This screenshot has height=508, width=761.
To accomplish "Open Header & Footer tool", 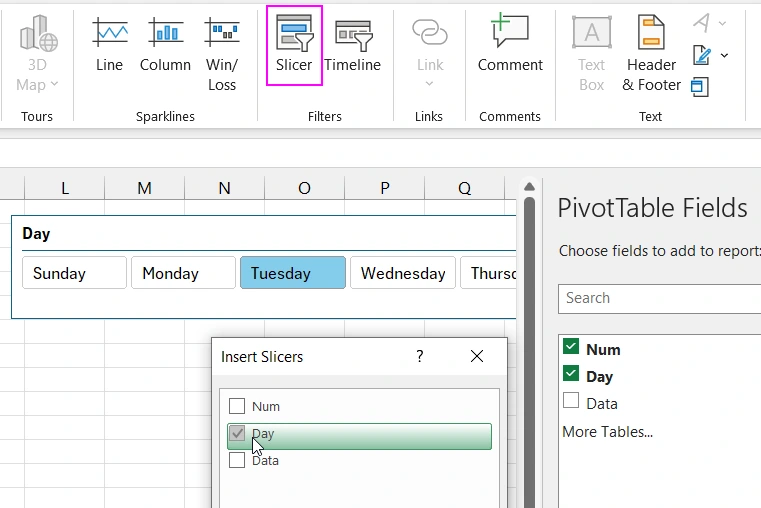I will (651, 54).
